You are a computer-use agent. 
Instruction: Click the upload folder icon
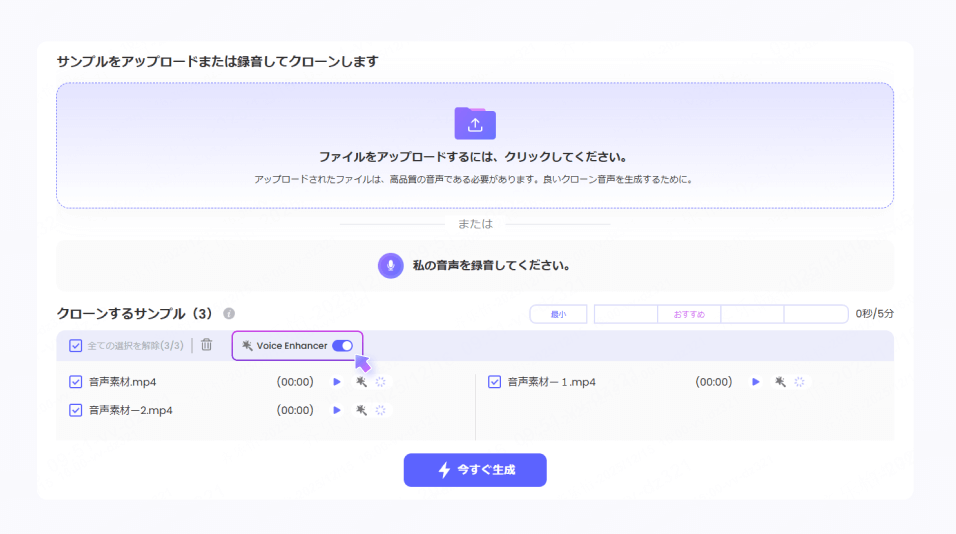pos(475,124)
